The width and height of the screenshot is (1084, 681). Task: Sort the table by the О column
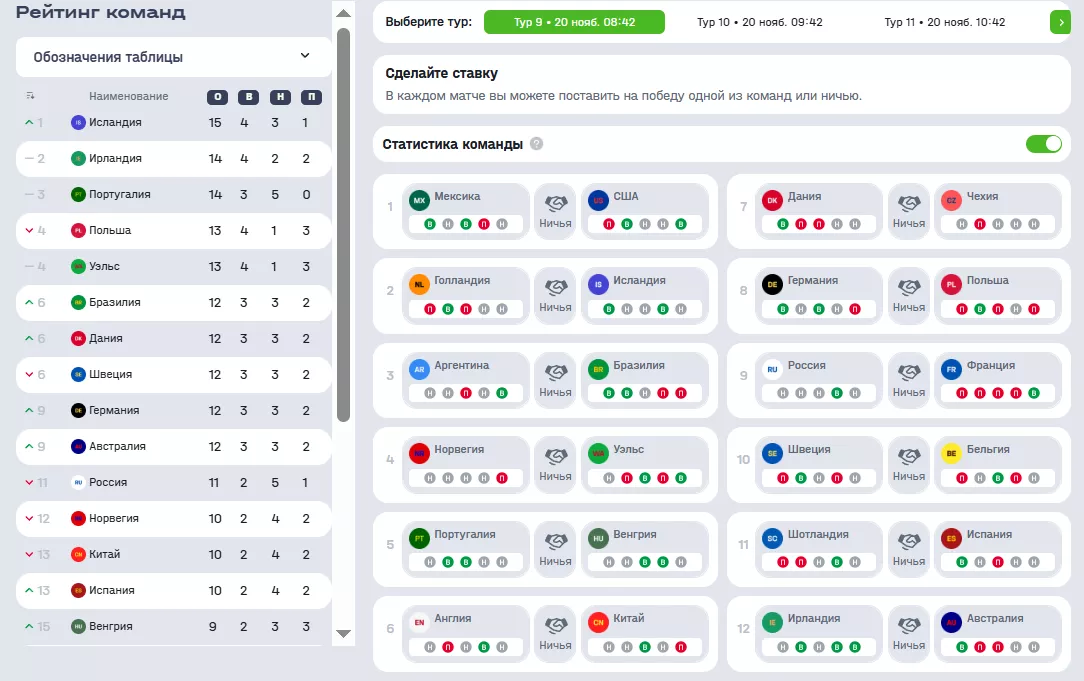(215, 97)
